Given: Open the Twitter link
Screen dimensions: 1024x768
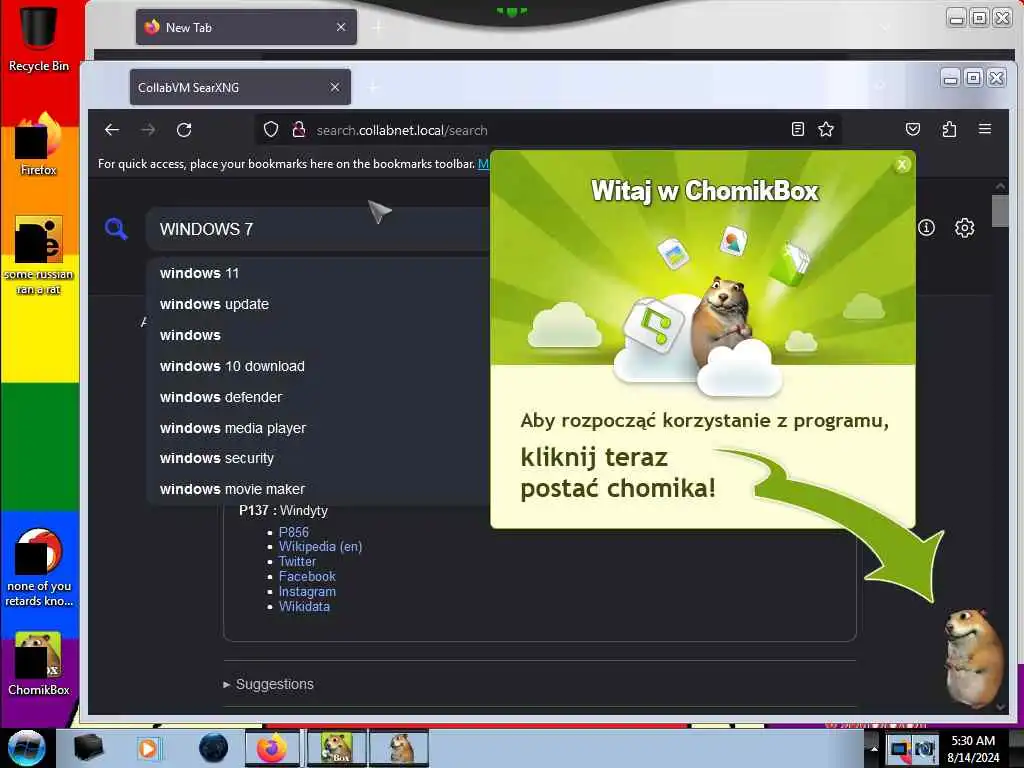Looking at the screenshot, I should click(297, 562).
